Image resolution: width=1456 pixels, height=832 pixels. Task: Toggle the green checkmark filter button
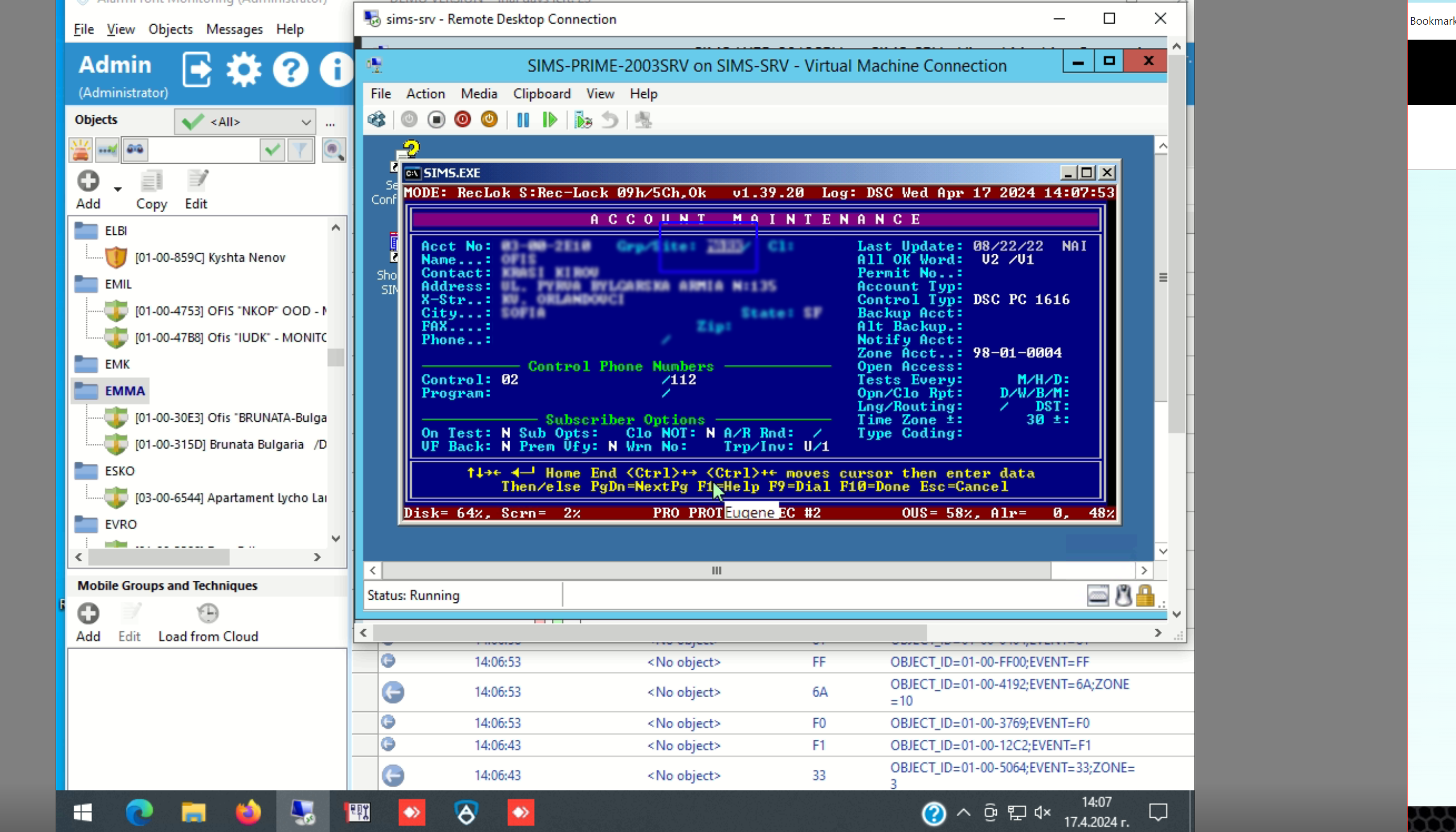click(x=272, y=150)
